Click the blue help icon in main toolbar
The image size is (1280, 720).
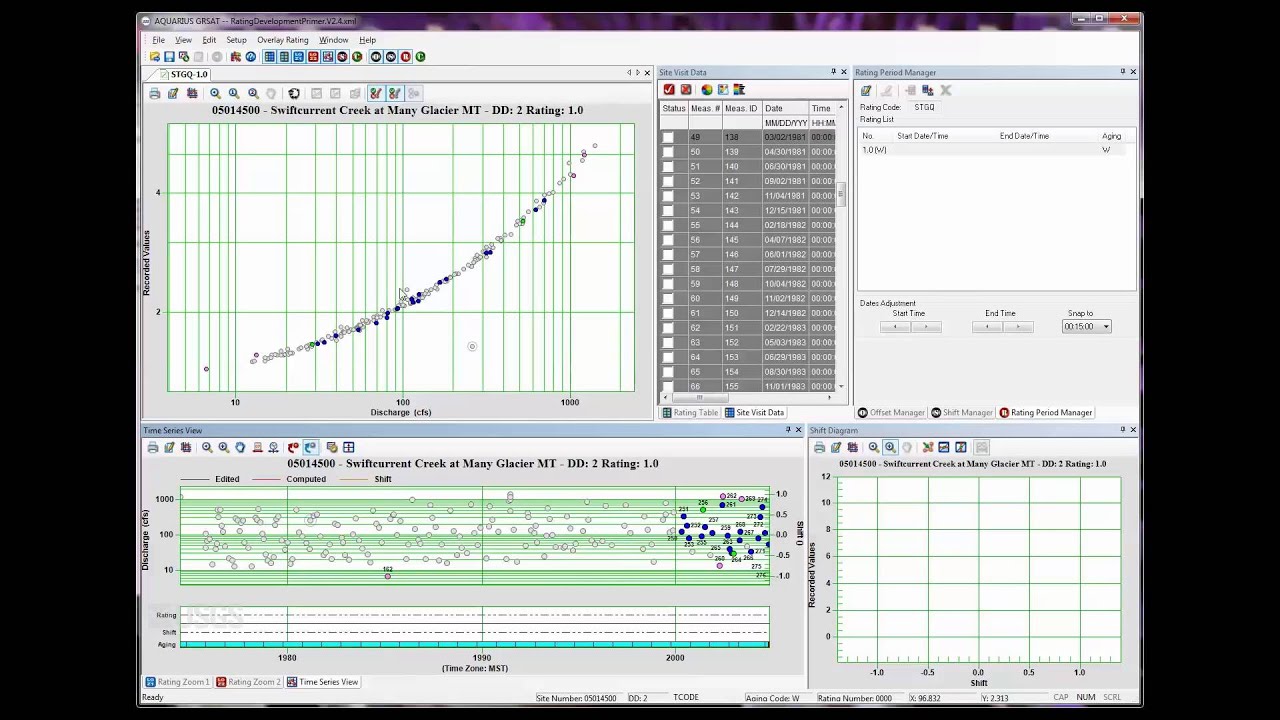click(250, 57)
